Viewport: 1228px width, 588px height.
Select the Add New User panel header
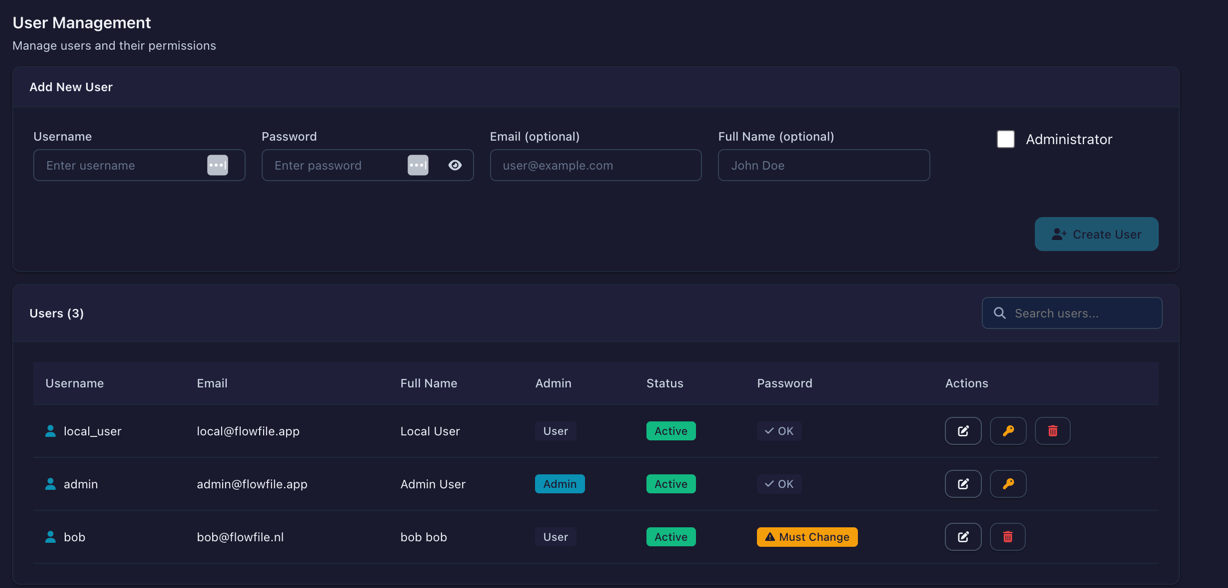click(x=70, y=86)
